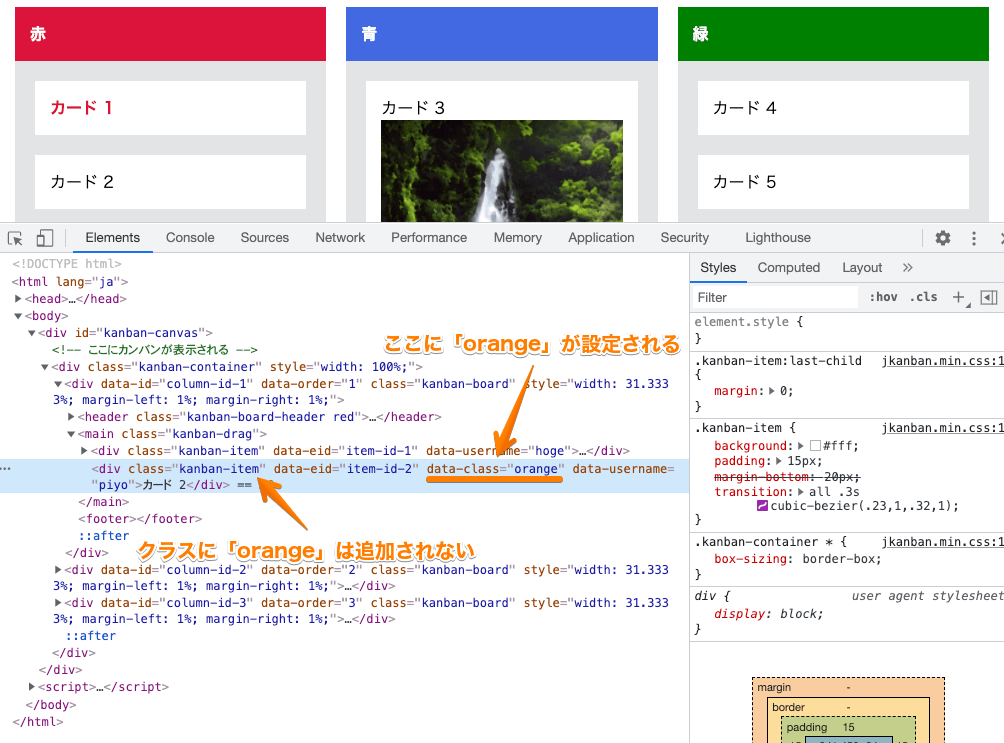Expand the margin shorthand property triangle

(x=772, y=391)
